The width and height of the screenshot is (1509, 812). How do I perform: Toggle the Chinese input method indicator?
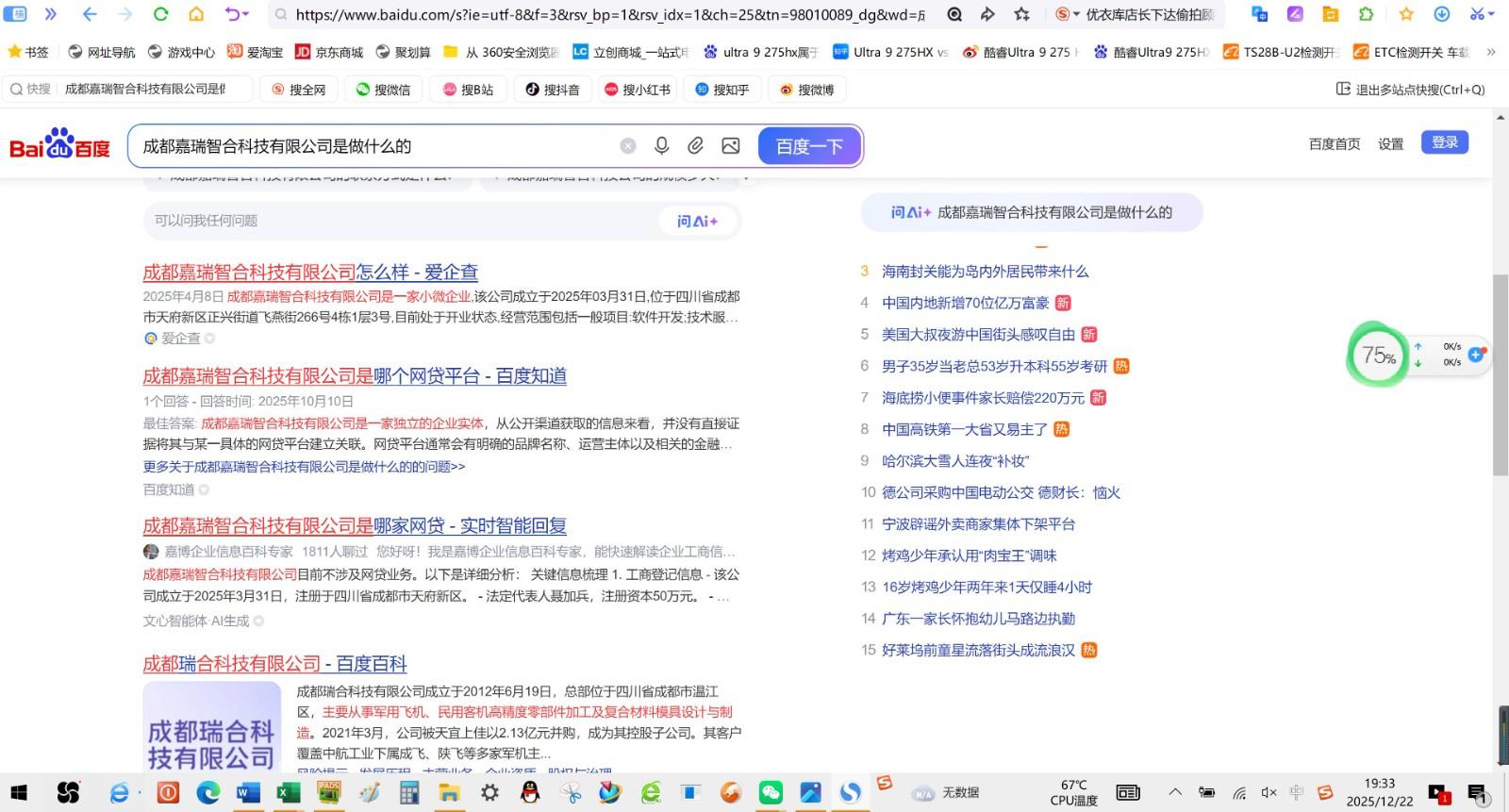(1297, 793)
